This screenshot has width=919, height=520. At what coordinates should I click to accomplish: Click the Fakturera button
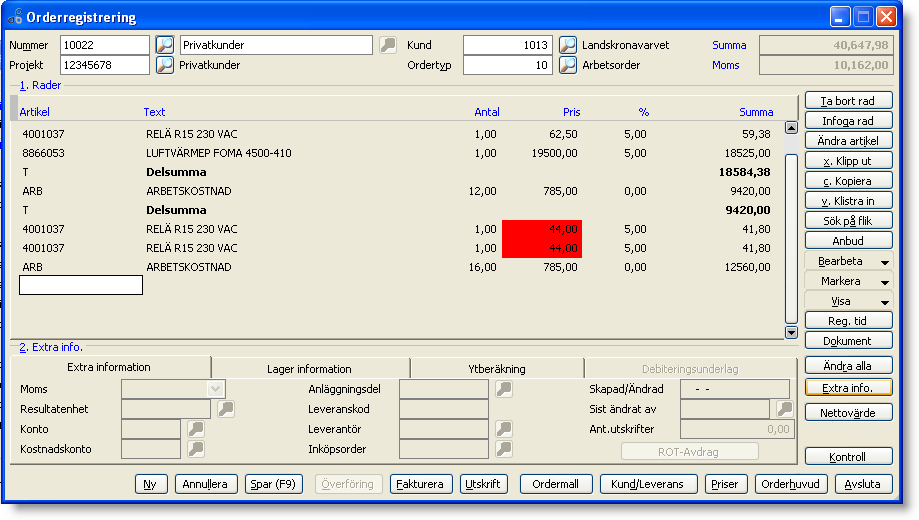421,484
